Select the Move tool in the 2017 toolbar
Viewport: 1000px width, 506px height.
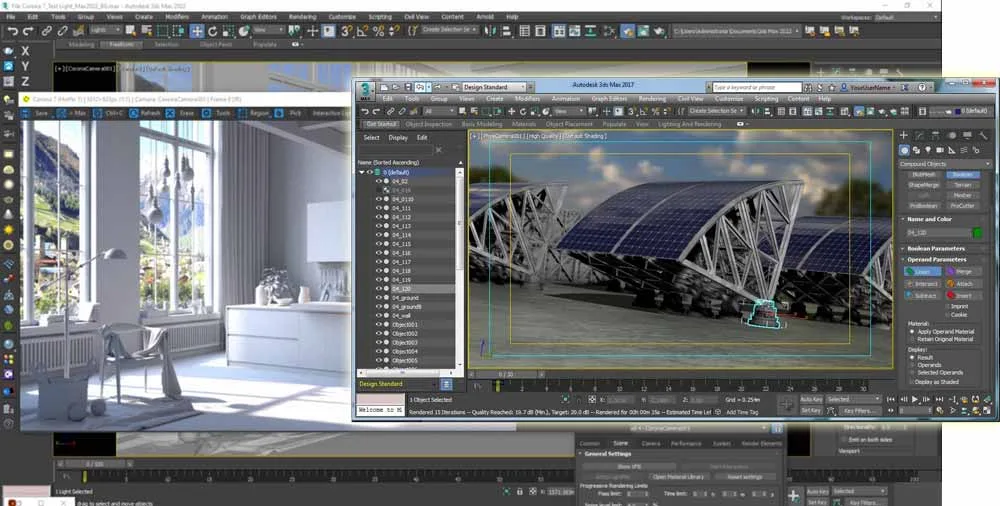(x=511, y=111)
